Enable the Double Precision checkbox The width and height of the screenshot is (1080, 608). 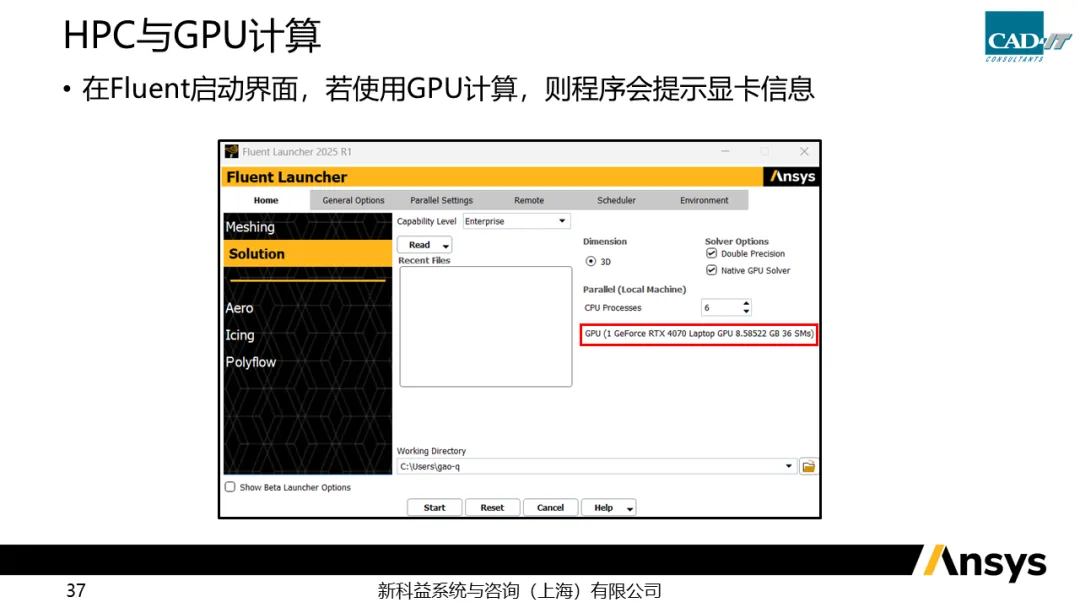pyautogui.click(x=712, y=254)
